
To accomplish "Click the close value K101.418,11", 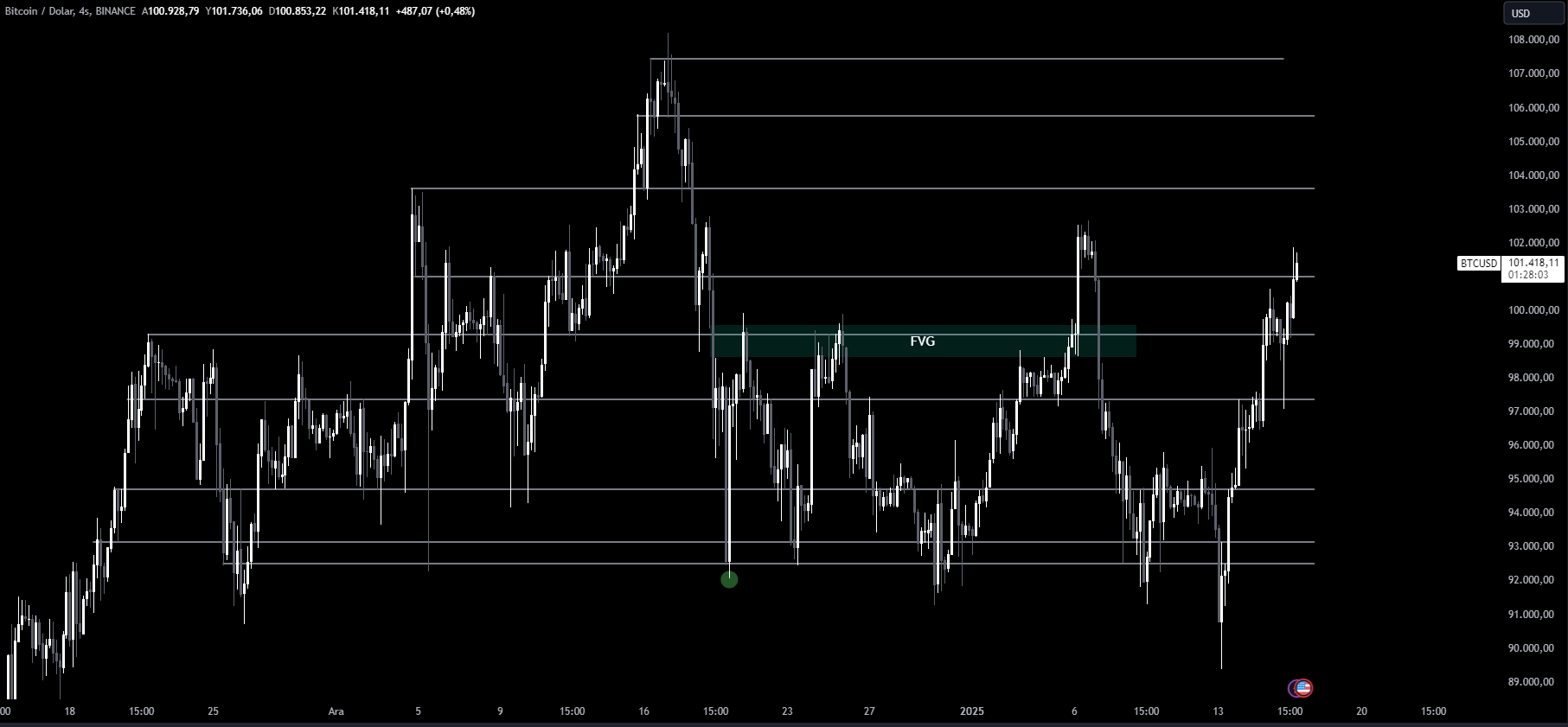I will click(361, 11).
